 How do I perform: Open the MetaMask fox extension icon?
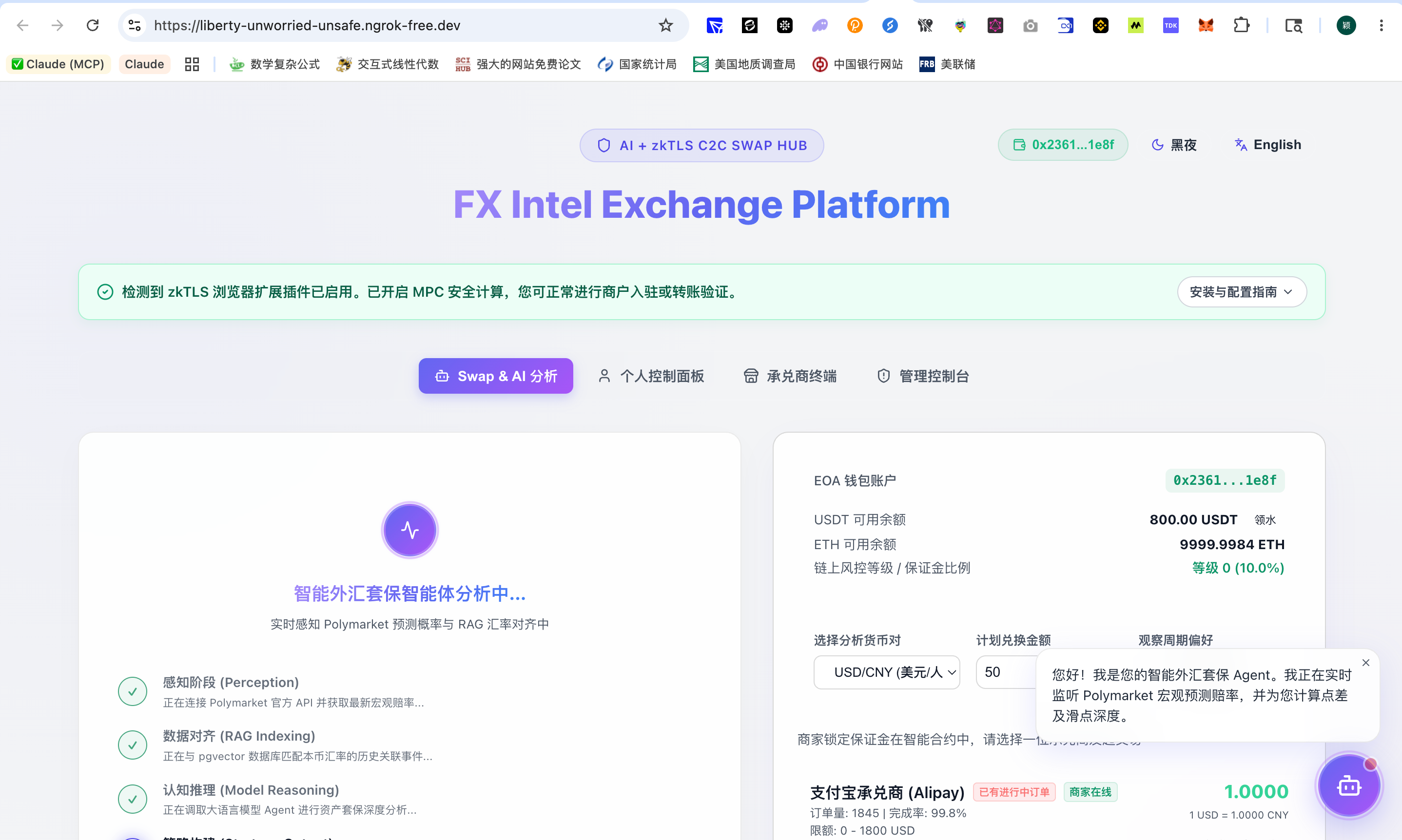pyautogui.click(x=1206, y=25)
